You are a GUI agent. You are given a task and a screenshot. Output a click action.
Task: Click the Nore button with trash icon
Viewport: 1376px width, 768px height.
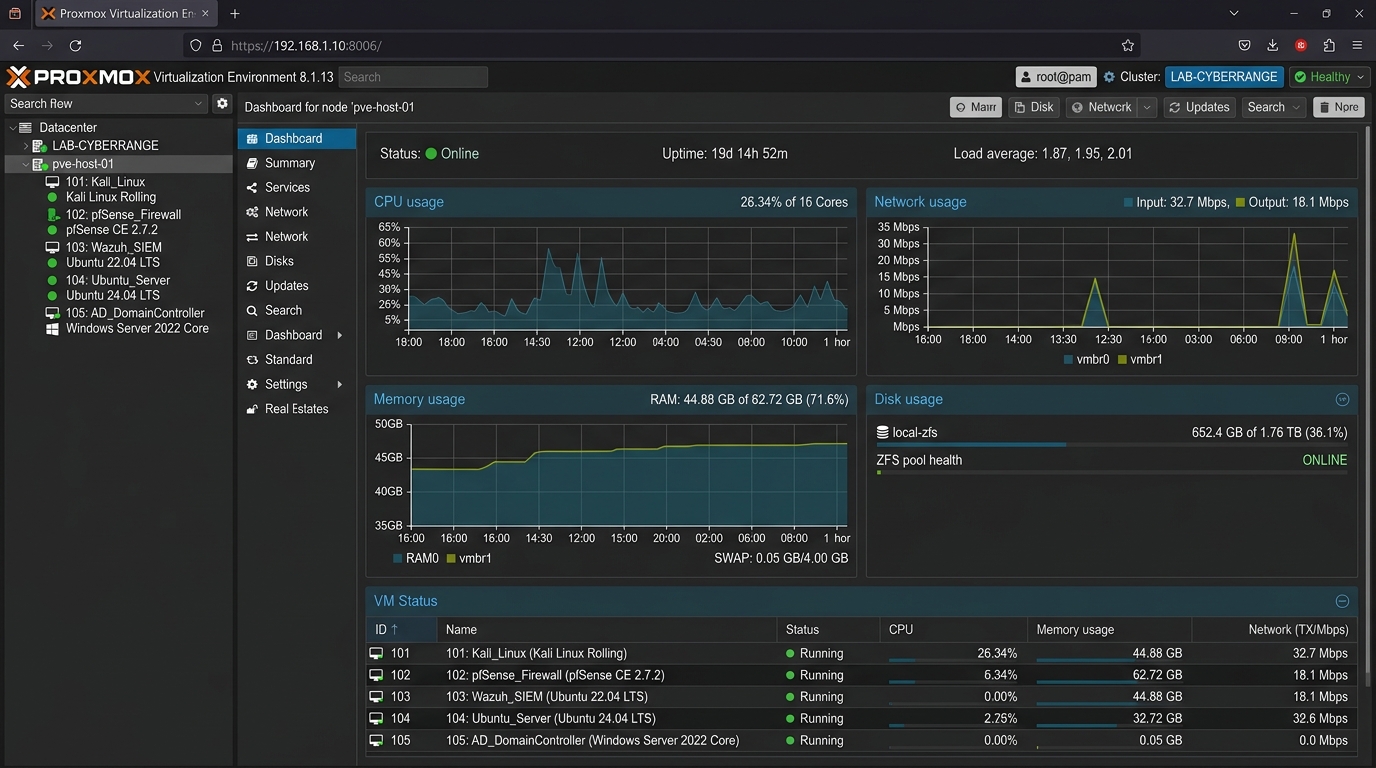[1338, 107]
